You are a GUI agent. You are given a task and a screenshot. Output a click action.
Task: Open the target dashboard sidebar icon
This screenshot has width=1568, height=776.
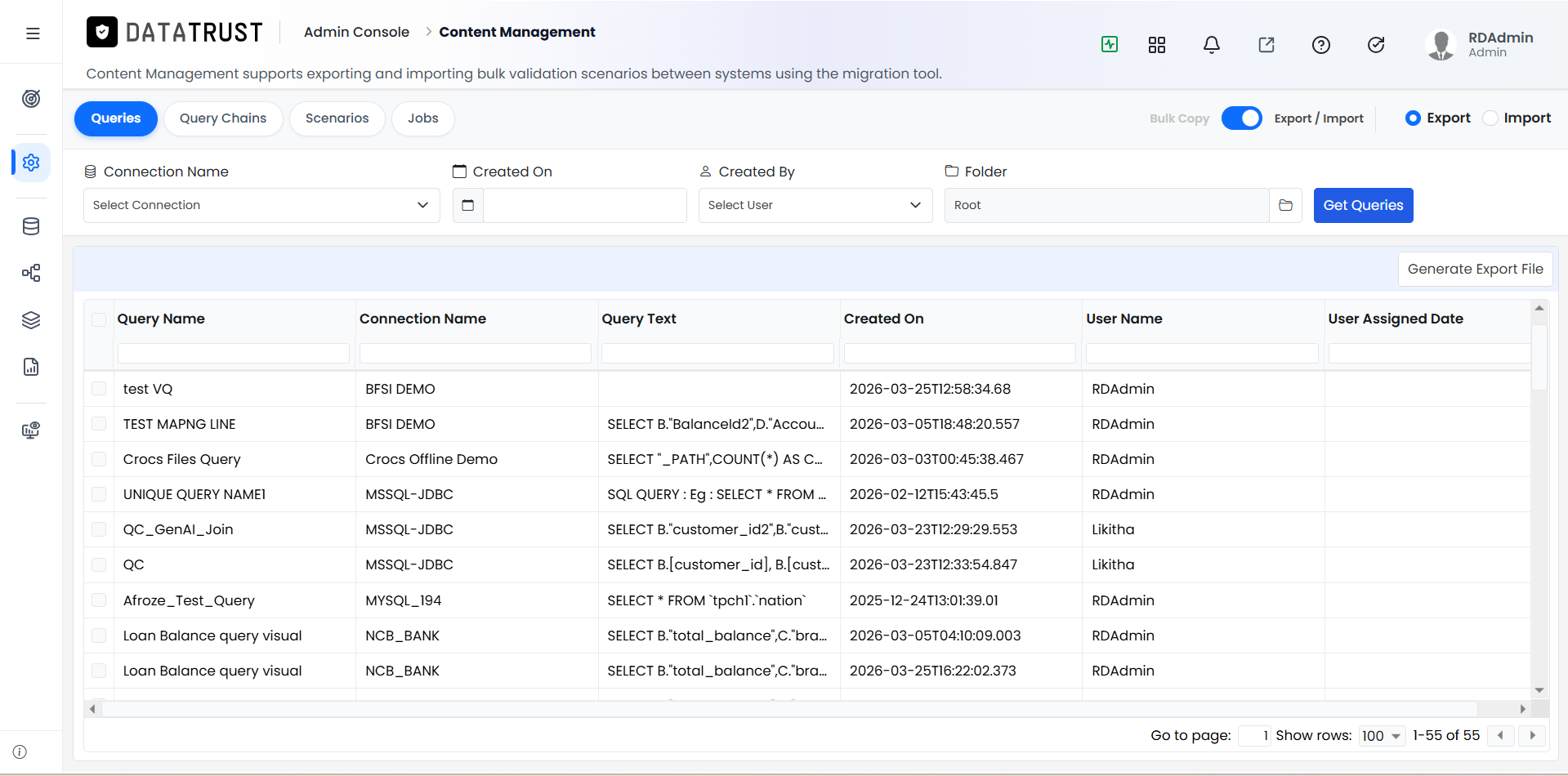[x=31, y=99]
